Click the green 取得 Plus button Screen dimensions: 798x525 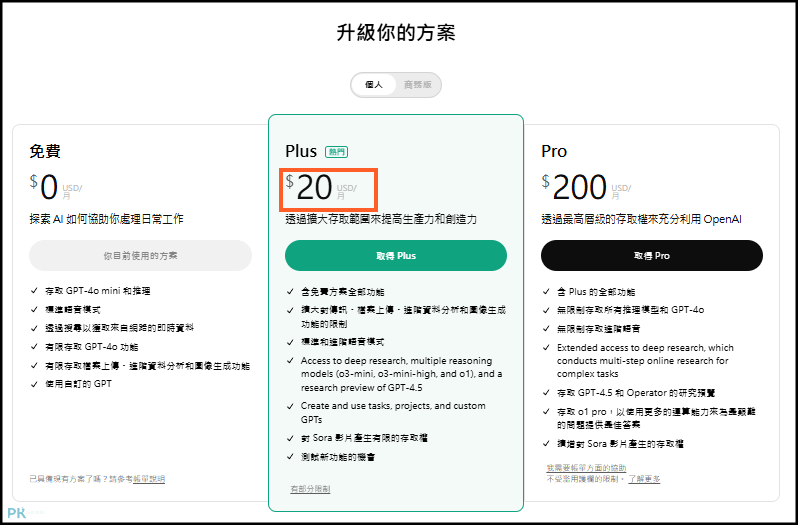click(x=396, y=255)
